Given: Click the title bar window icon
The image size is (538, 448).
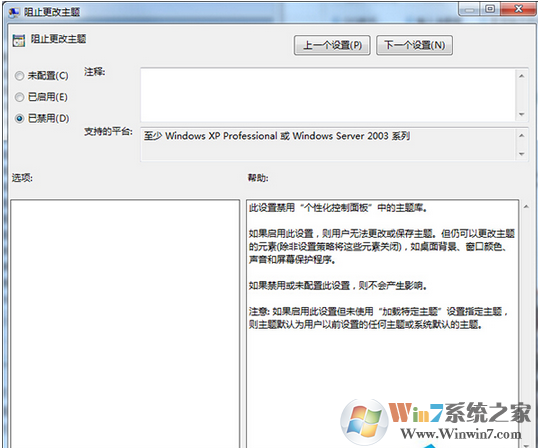Looking at the screenshot, I should pos(14,12).
